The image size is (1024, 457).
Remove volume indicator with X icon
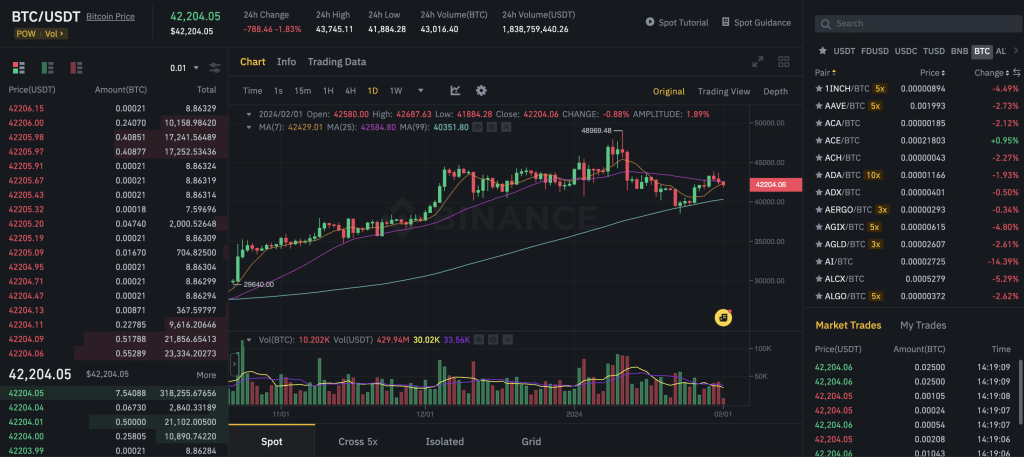click(x=507, y=339)
